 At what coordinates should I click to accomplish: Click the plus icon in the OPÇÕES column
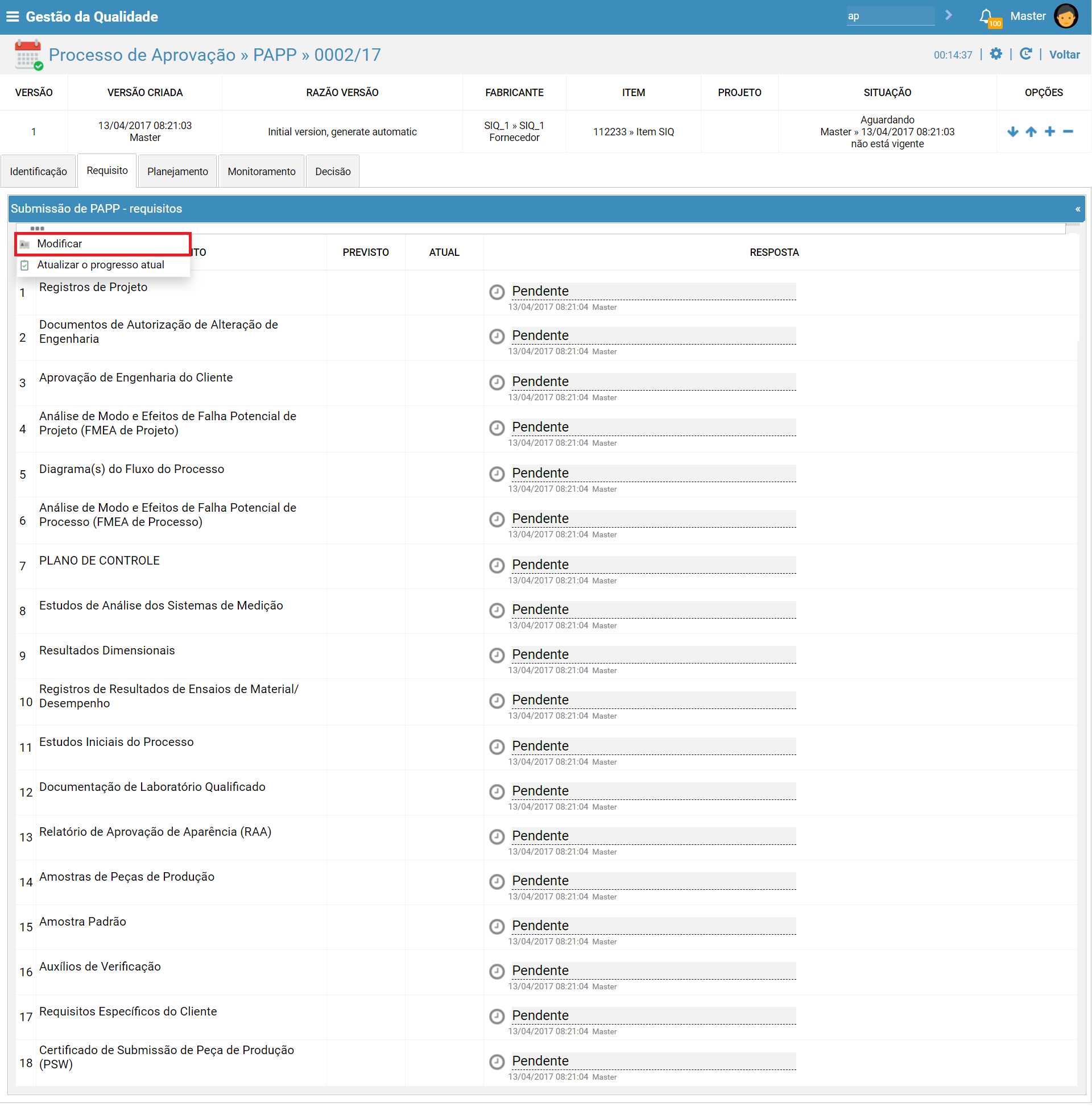[x=1049, y=132]
